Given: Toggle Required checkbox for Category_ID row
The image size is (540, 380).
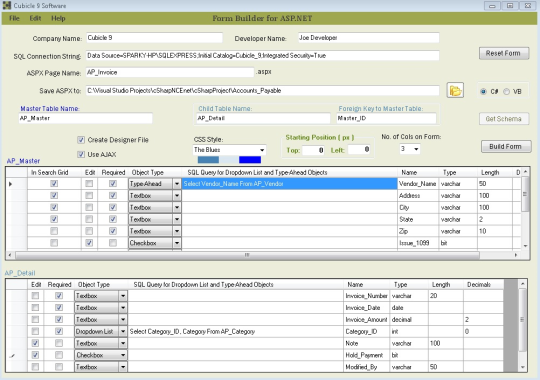Looking at the screenshot, I should click(x=59, y=331).
